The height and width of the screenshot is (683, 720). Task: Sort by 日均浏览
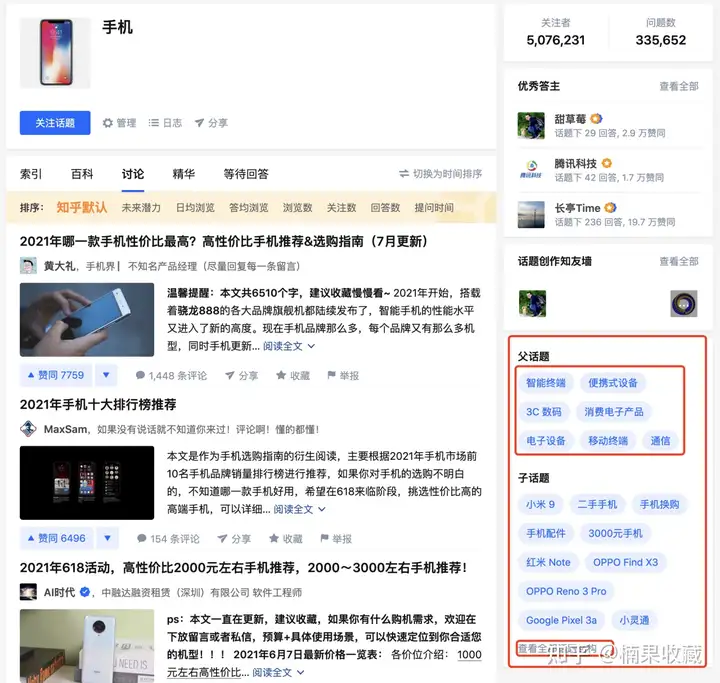click(x=195, y=208)
